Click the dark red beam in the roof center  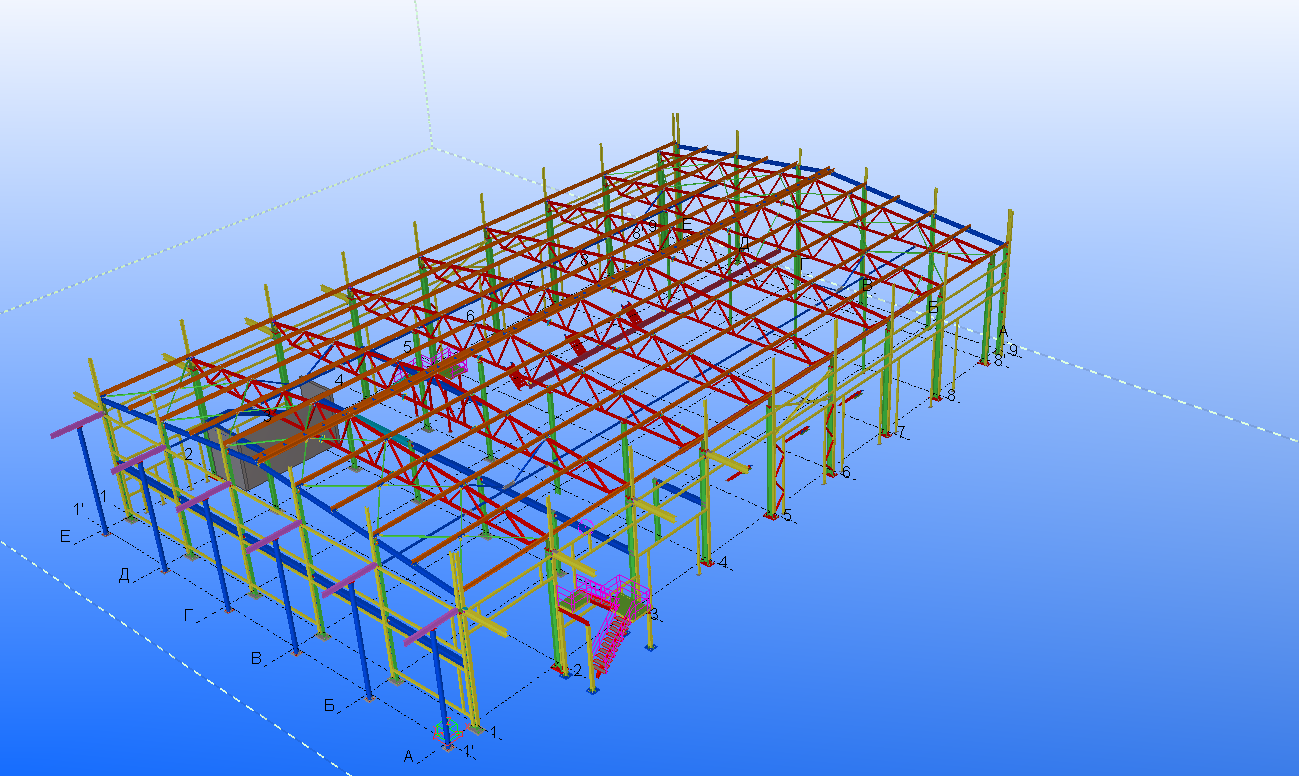click(578, 347)
